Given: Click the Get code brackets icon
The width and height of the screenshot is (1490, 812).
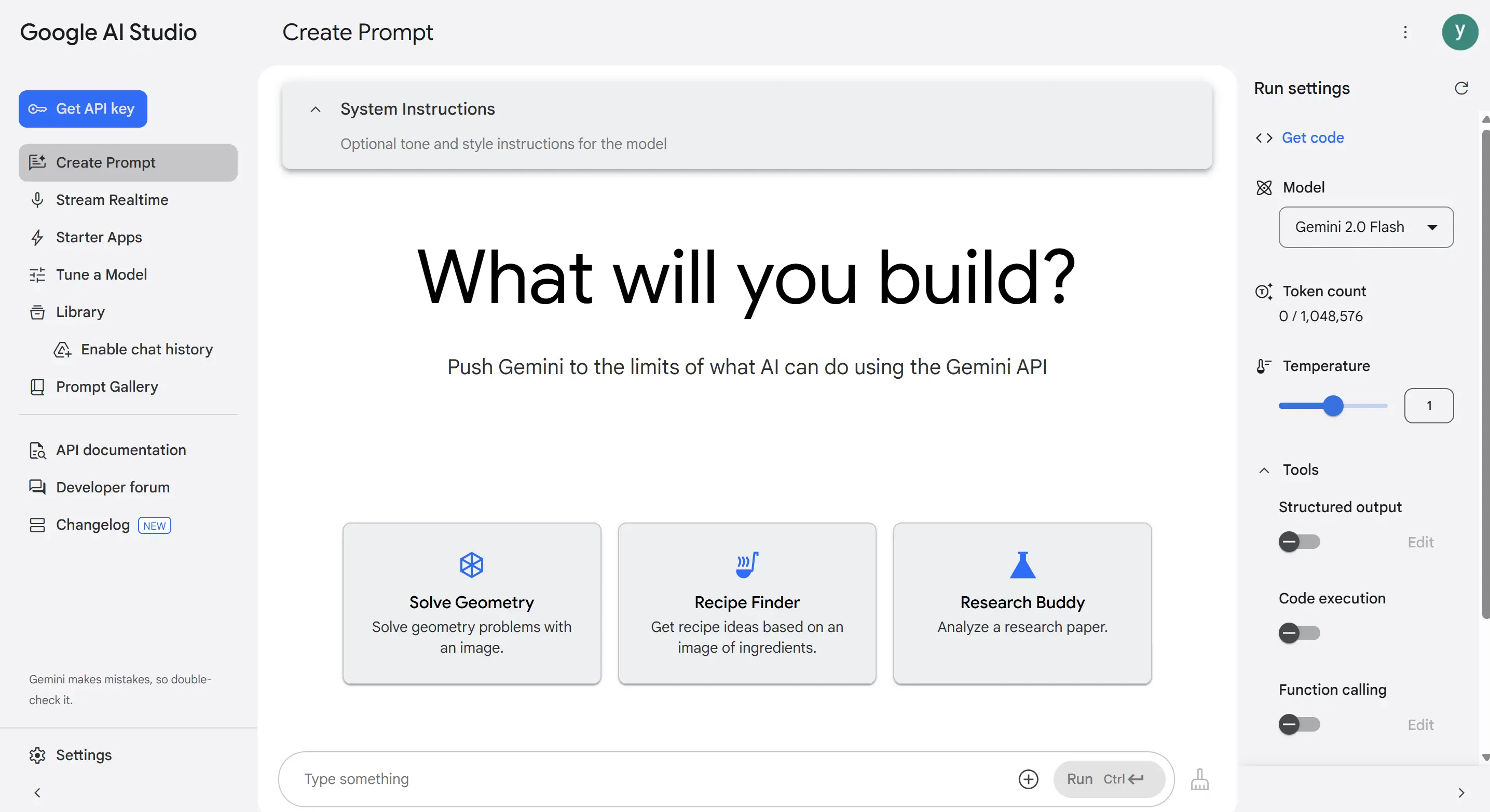Looking at the screenshot, I should pos(1264,137).
